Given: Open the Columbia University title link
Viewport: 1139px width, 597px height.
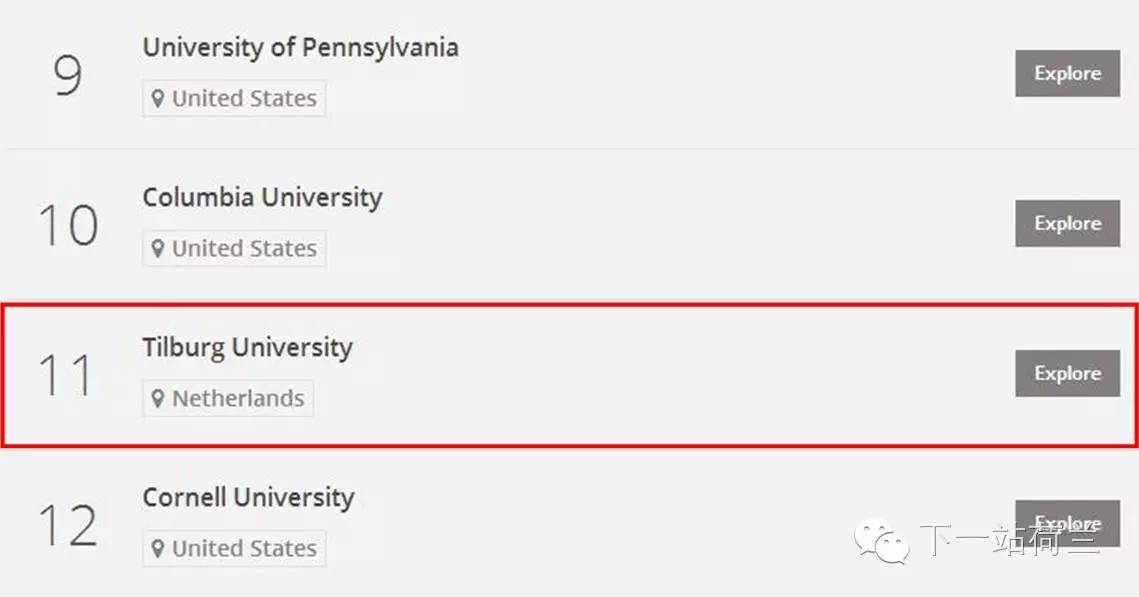Looking at the screenshot, I should [x=262, y=198].
